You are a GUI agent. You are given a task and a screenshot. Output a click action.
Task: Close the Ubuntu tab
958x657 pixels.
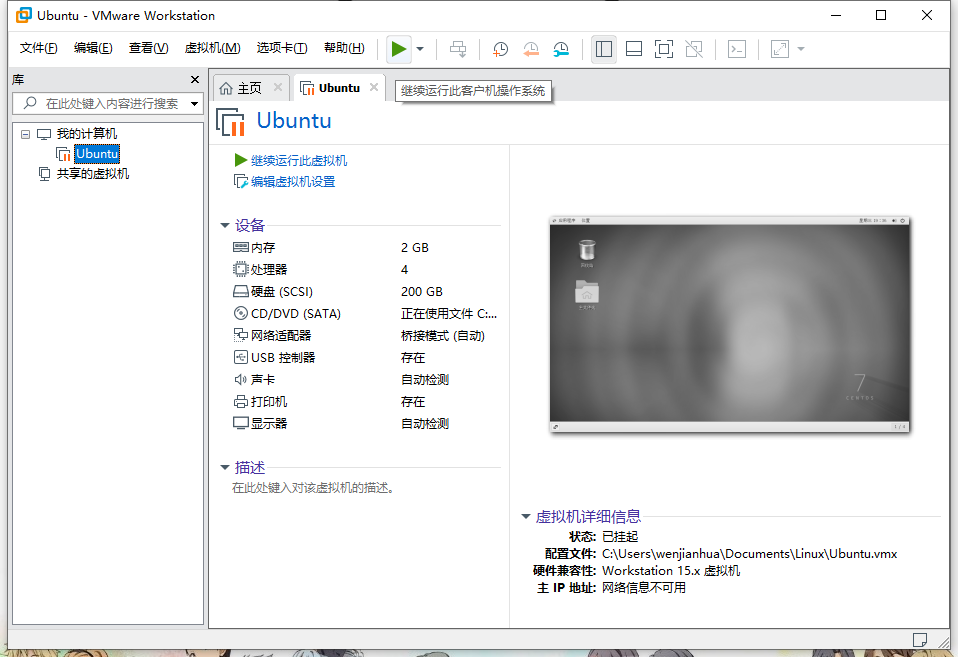point(374,87)
